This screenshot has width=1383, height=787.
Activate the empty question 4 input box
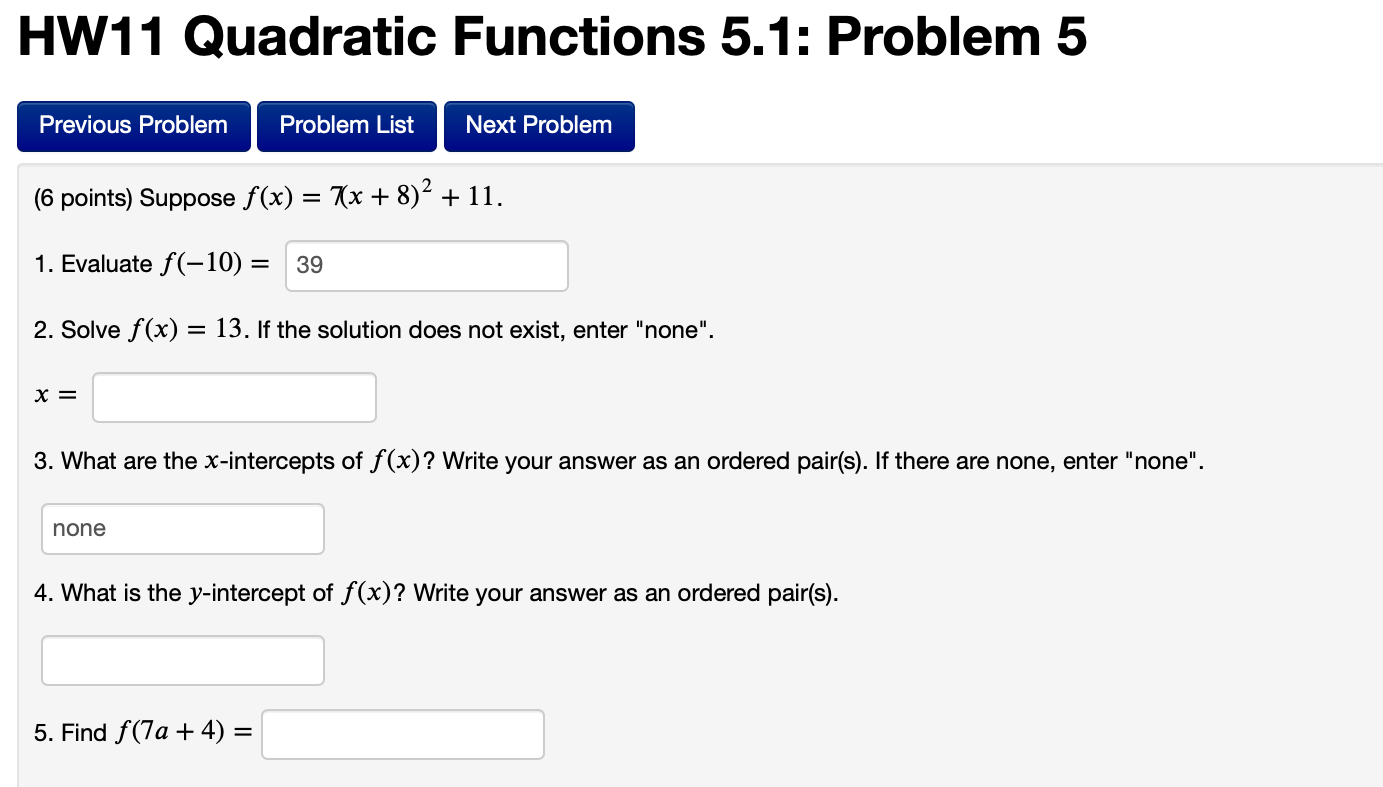pos(182,660)
